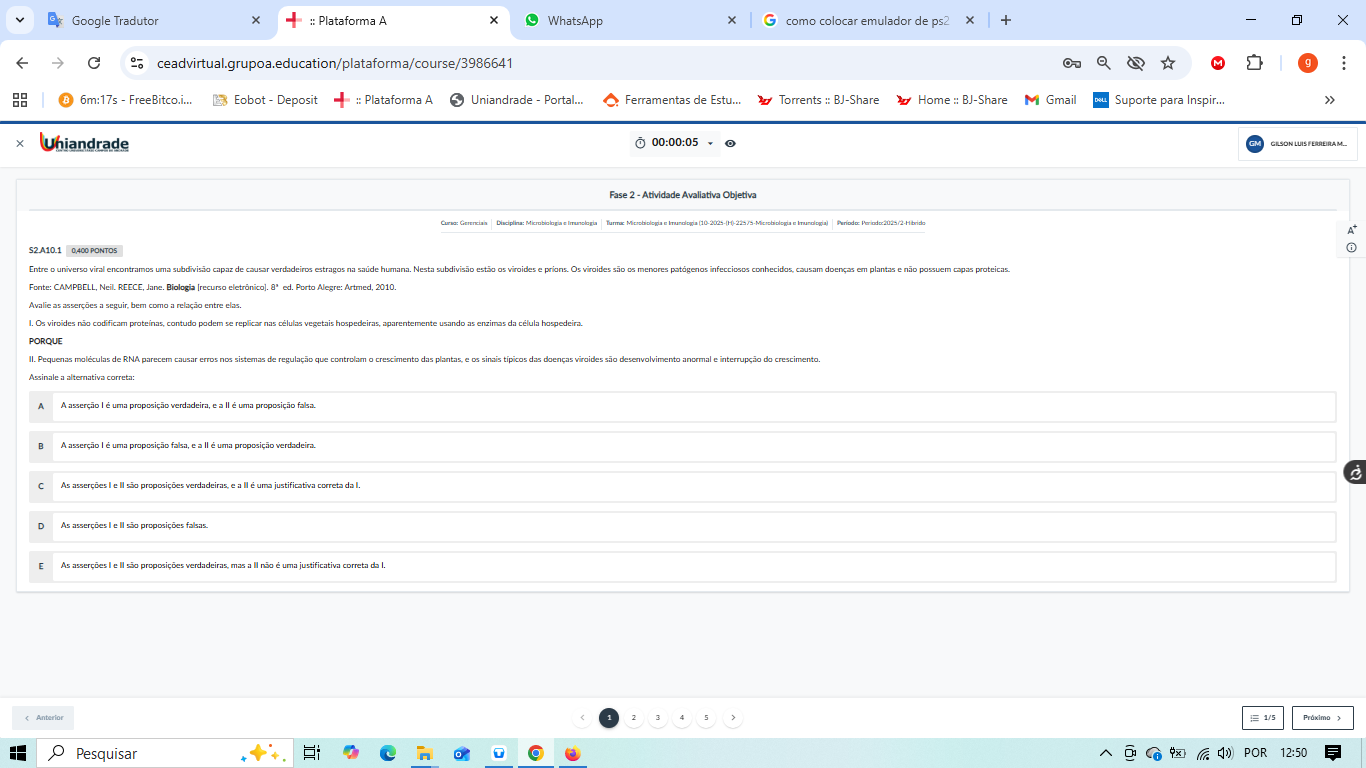Expand the timer dropdown arrow

710,143
